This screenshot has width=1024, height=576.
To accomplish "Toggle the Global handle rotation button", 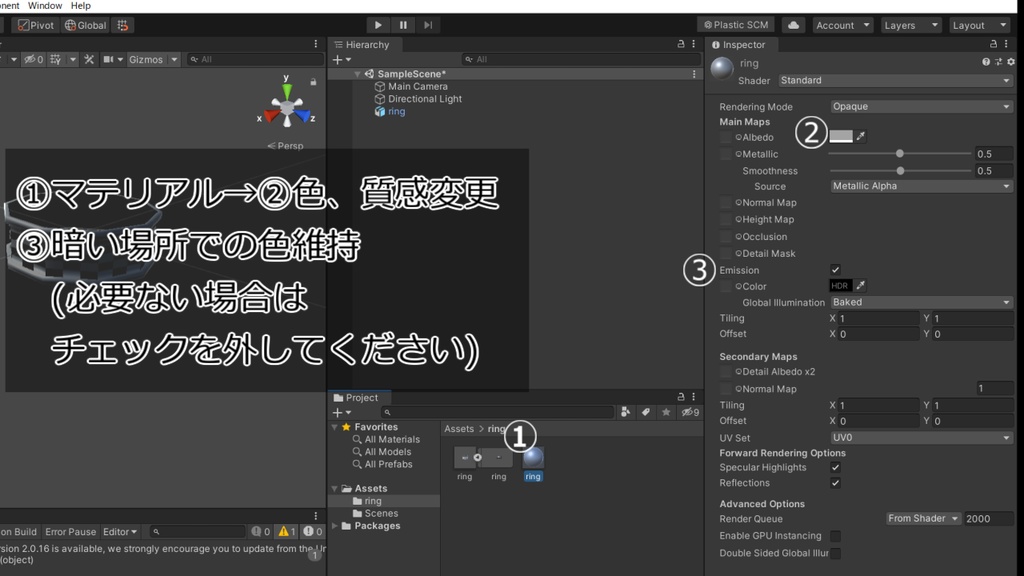I will click(86, 25).
